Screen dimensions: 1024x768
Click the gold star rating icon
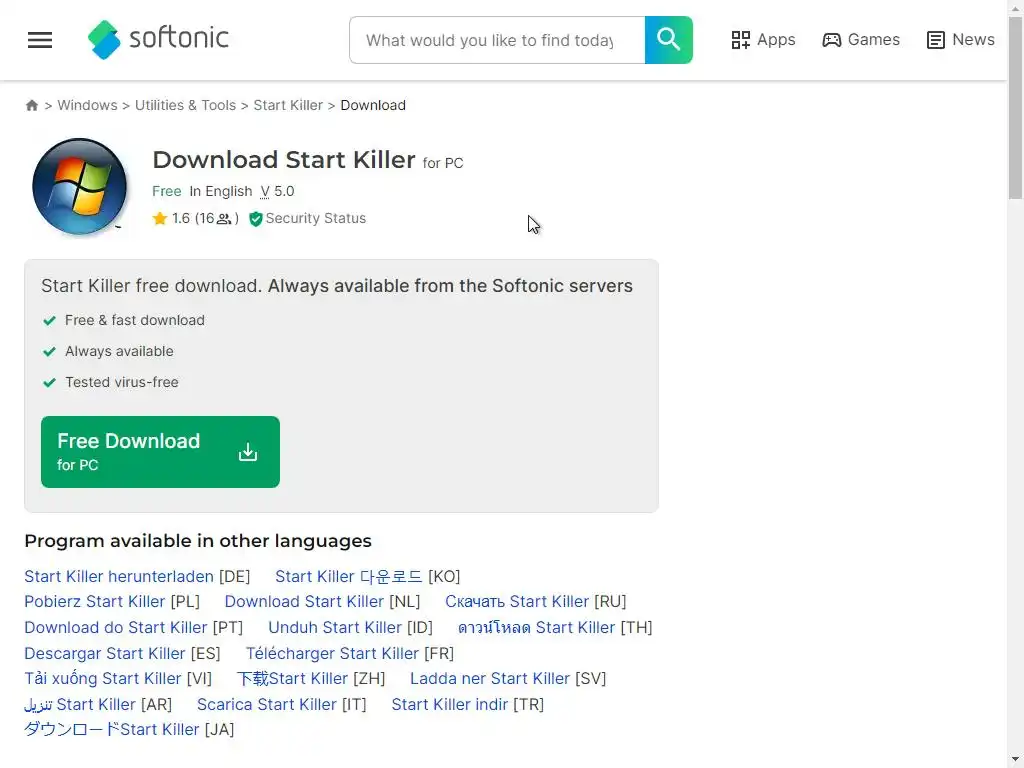(x=160, y=219)
